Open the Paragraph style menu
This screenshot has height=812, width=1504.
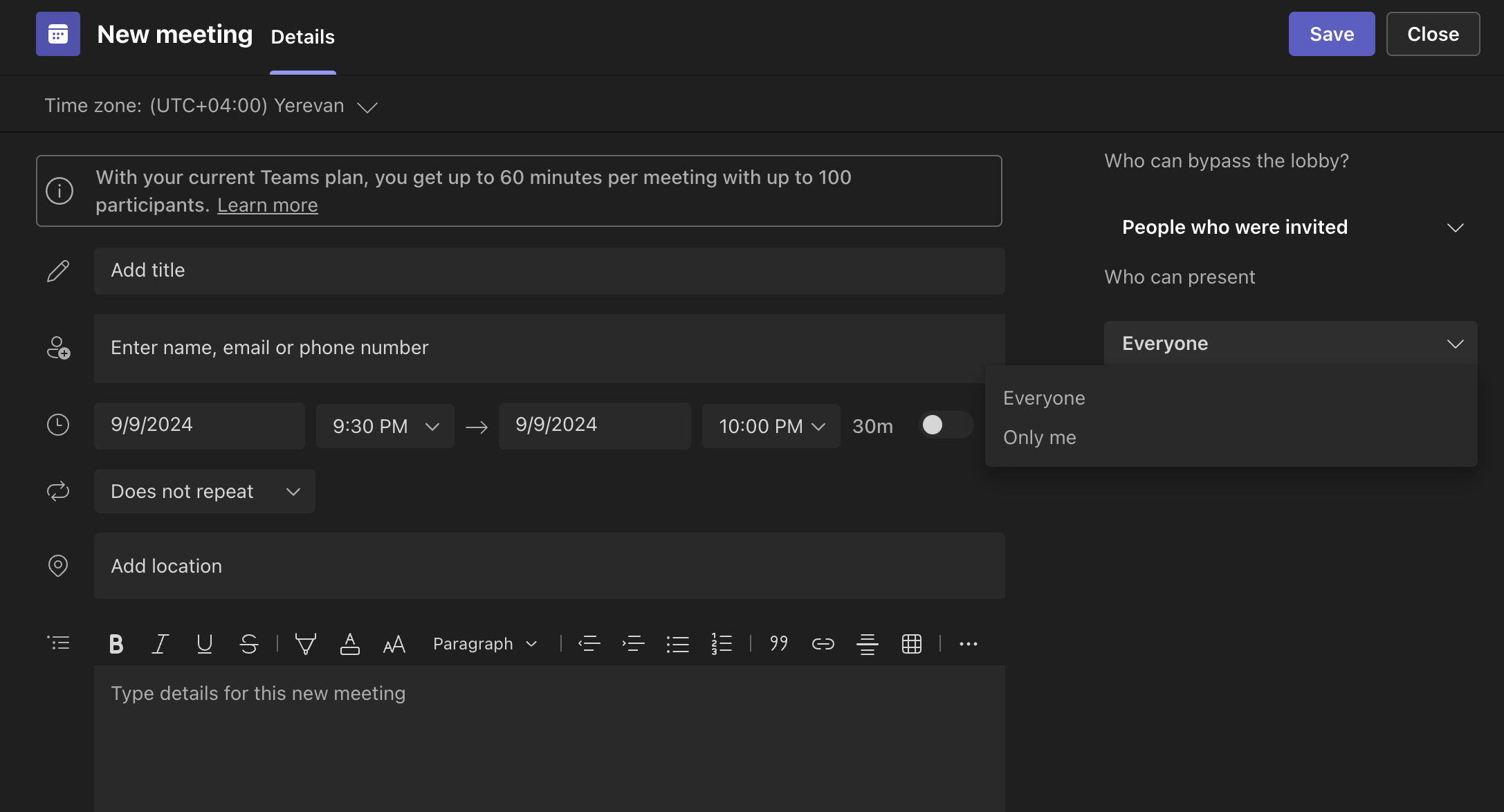pos(484,643)
